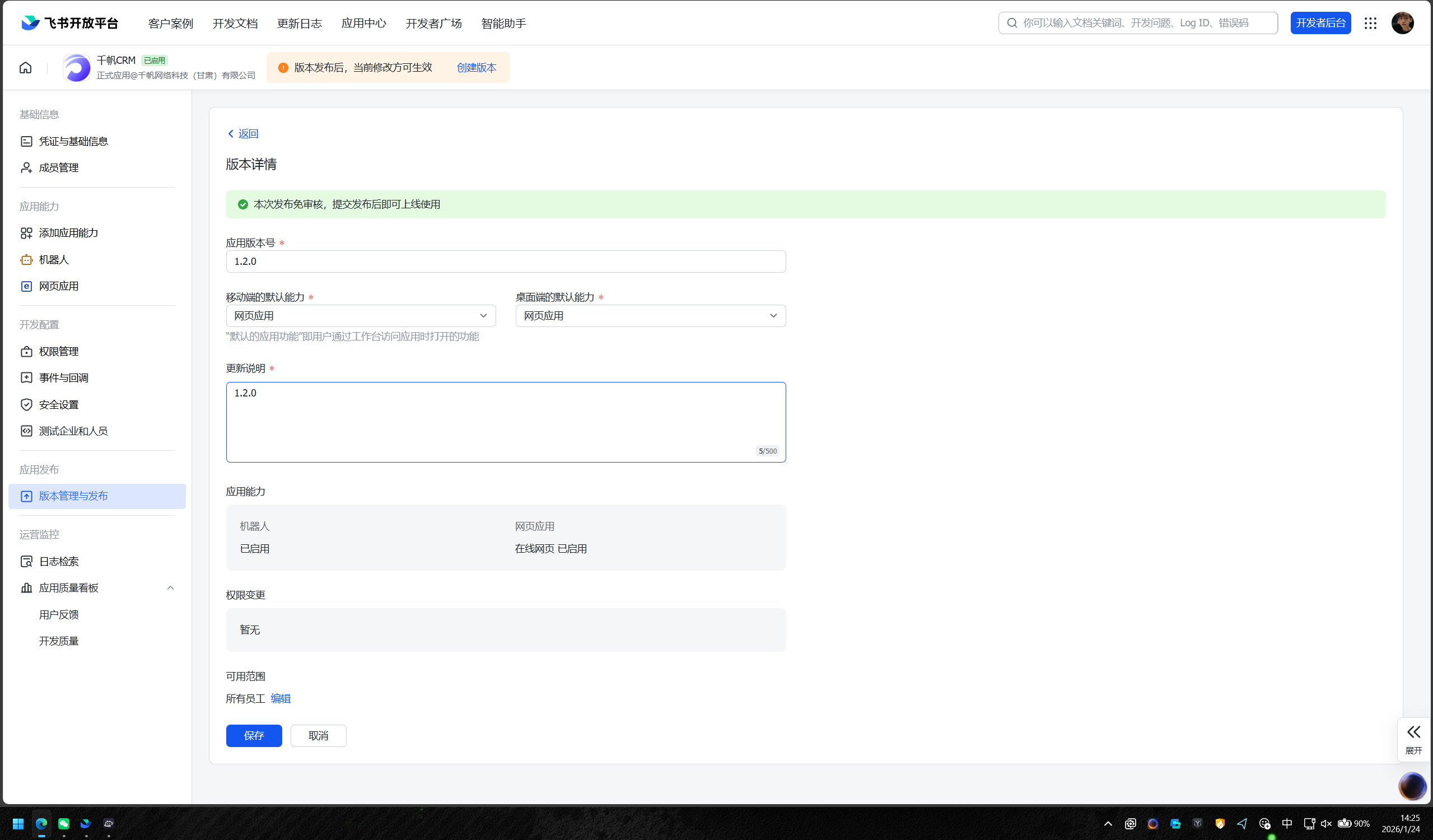Collapse the 应用质量看板 section

pyautogui.click(x=170, y=588)
